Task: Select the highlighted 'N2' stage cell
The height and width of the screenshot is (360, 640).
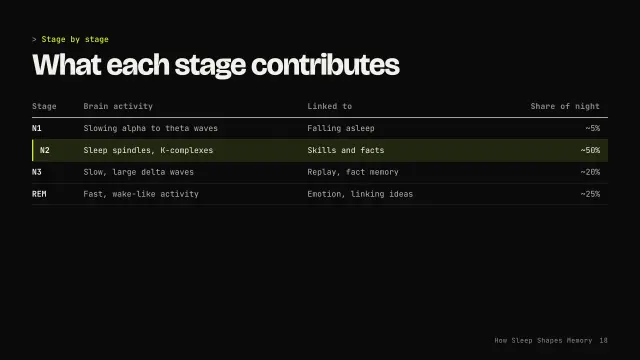Action: (44, 150)
